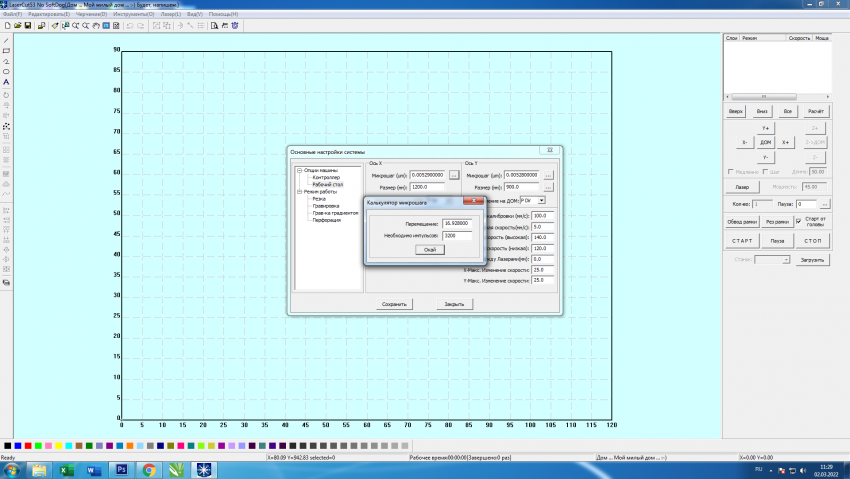Image resolution: width=850 pixels, height=479 pixels.
Task: Open Word from the taskbar
Action: [94, 470]
